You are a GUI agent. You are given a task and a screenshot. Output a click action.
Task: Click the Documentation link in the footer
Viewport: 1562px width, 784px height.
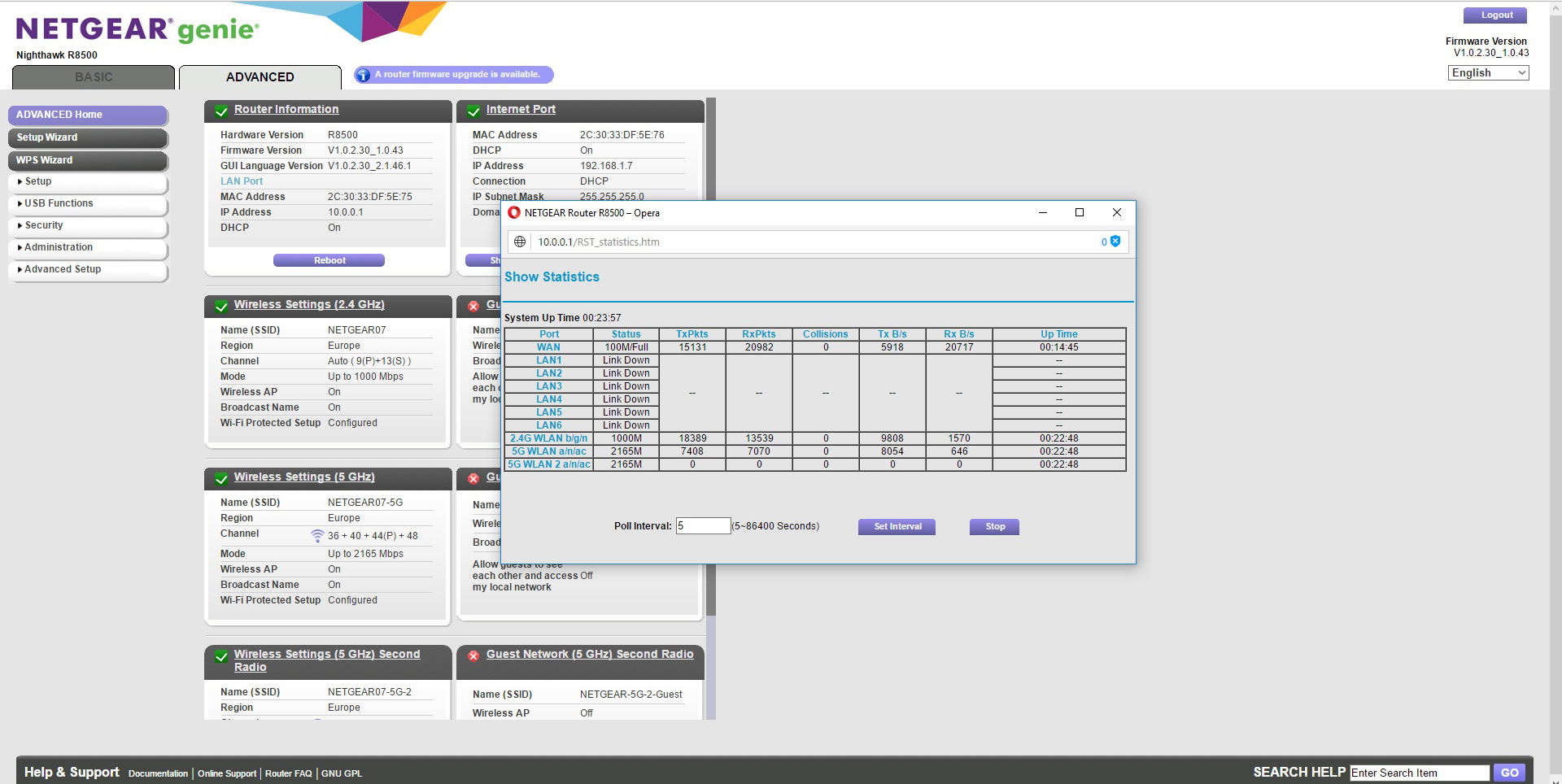(158, 773)
